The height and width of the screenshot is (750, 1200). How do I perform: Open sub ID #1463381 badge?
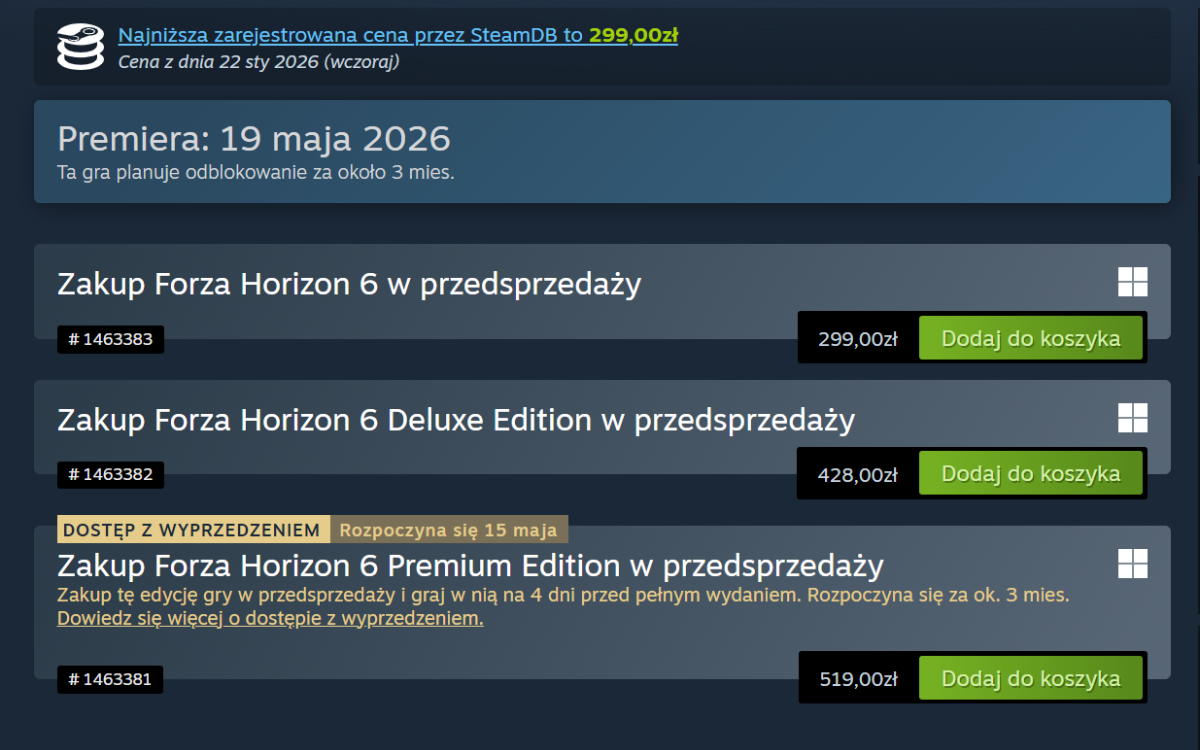[110, 680]
